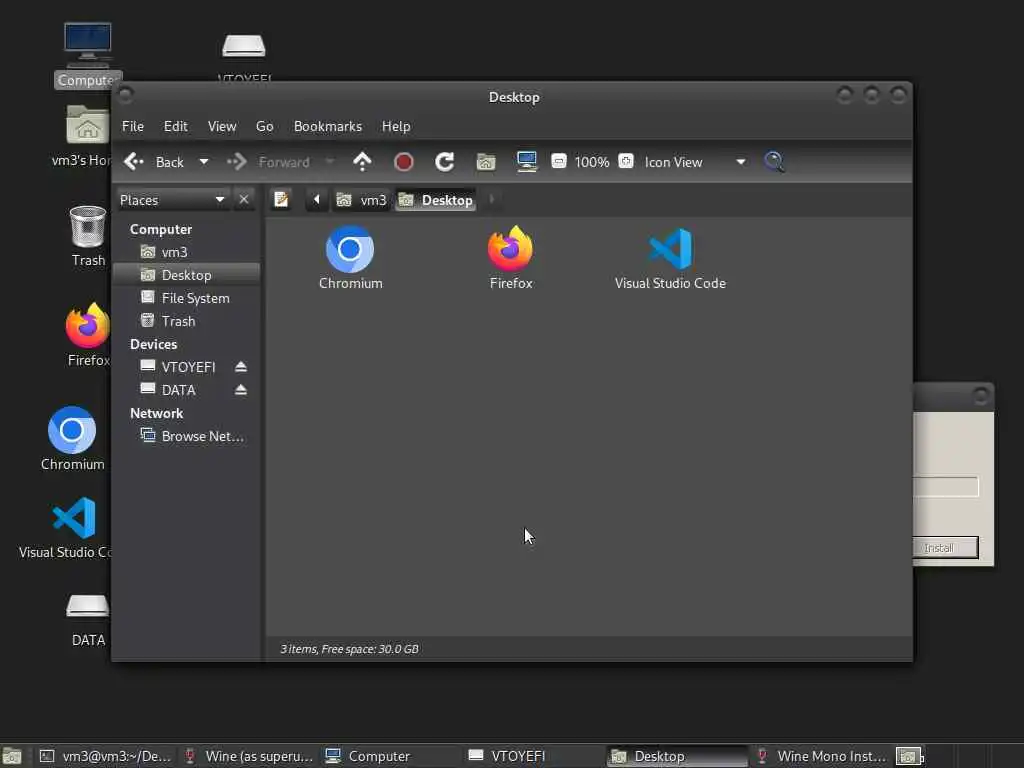This screenshot has height=768, width=1024.
Task: Open the Go menu
Action: 264,126
